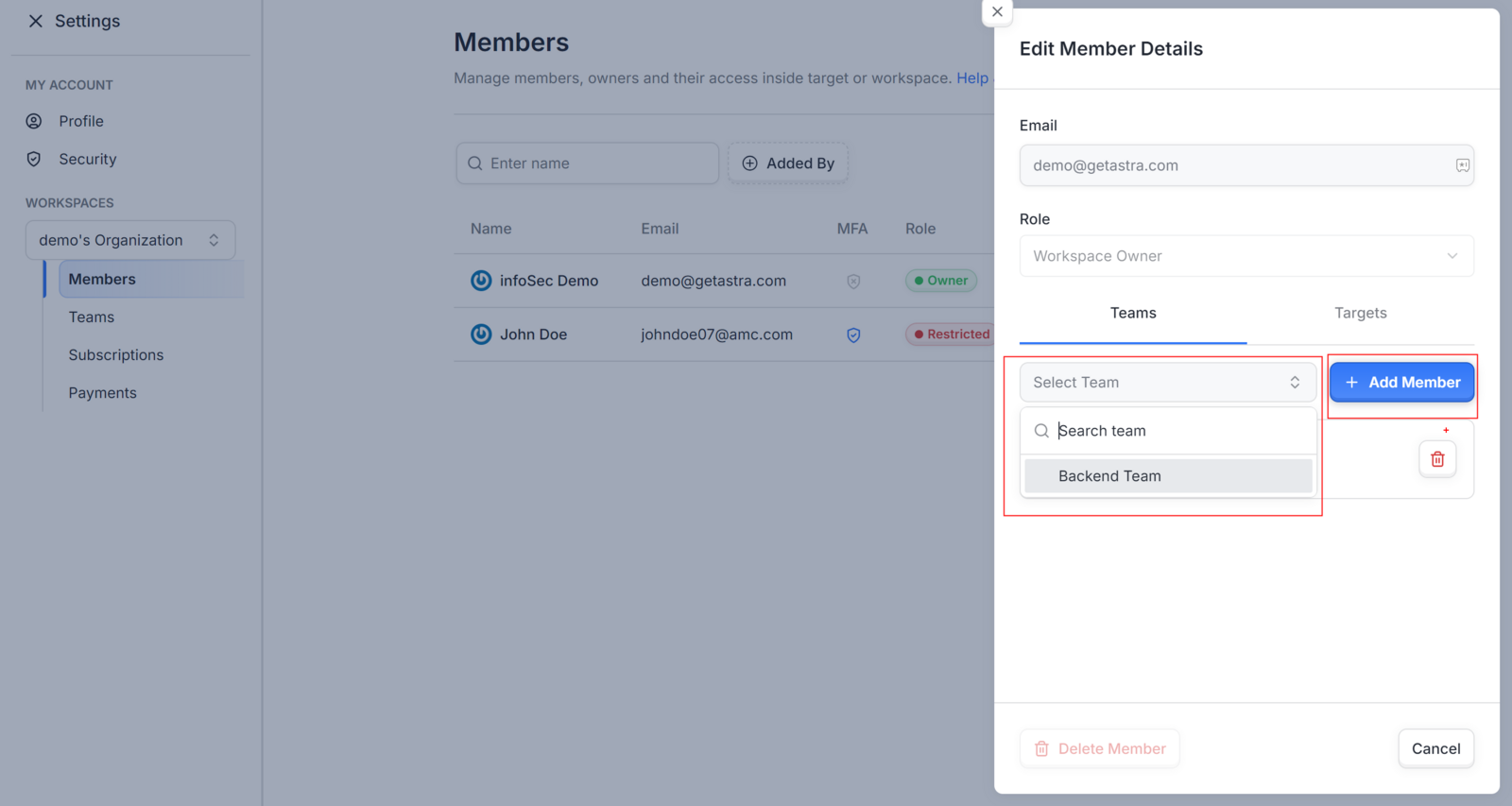Click the Add Member button
The image size is (1512, 806).
click(x=1401, y=382)
